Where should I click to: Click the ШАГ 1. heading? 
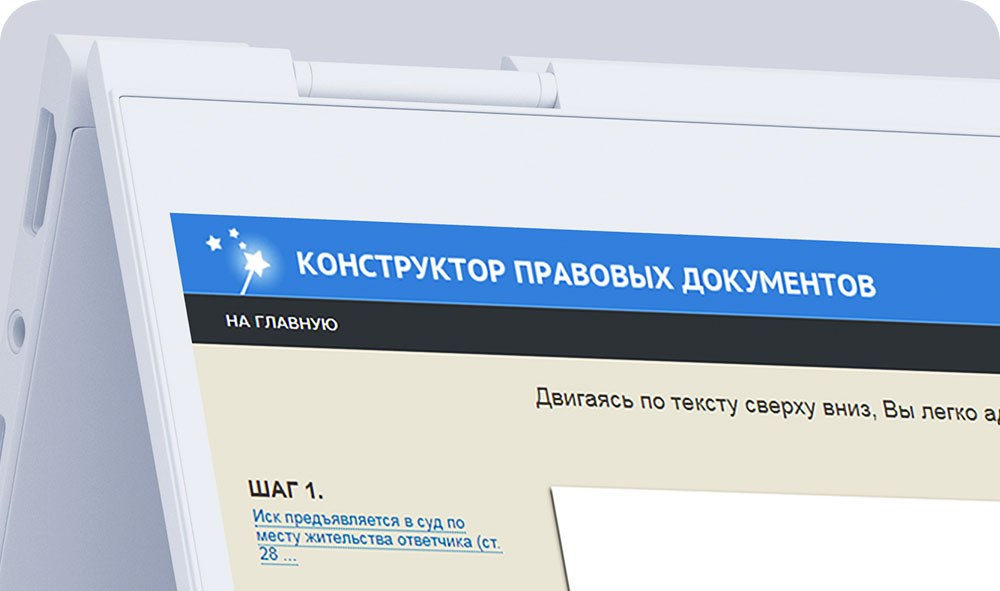click(x=285, y=490)
